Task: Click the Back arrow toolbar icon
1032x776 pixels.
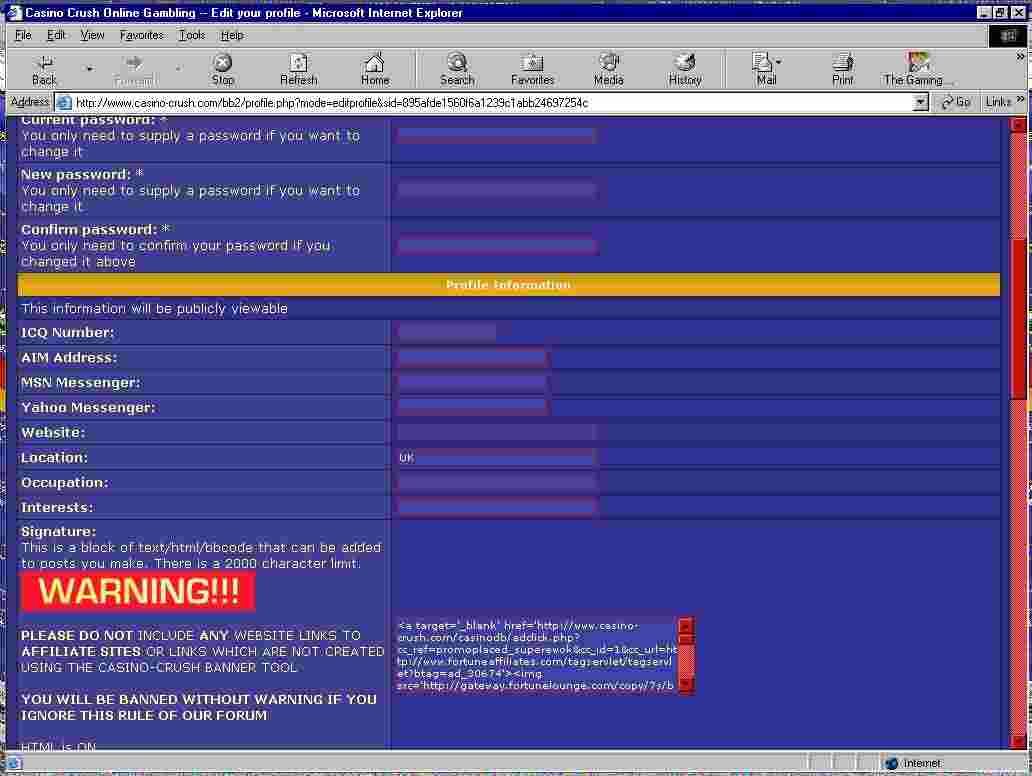Action: (x=44, y=64)
